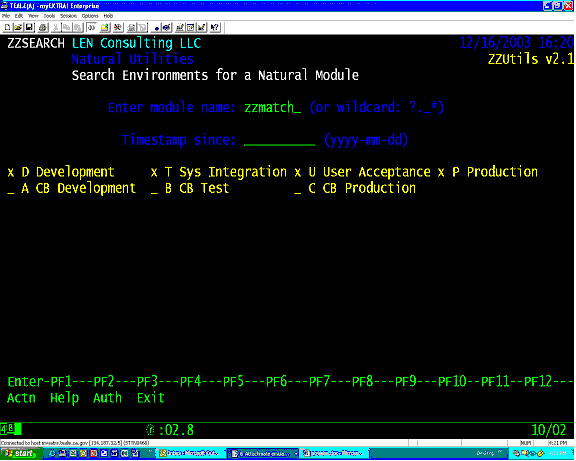Switch to the Attachments taskbar button
Image resolution: width=576 pixels, height=461 pixels.
[x=264, y=454]
